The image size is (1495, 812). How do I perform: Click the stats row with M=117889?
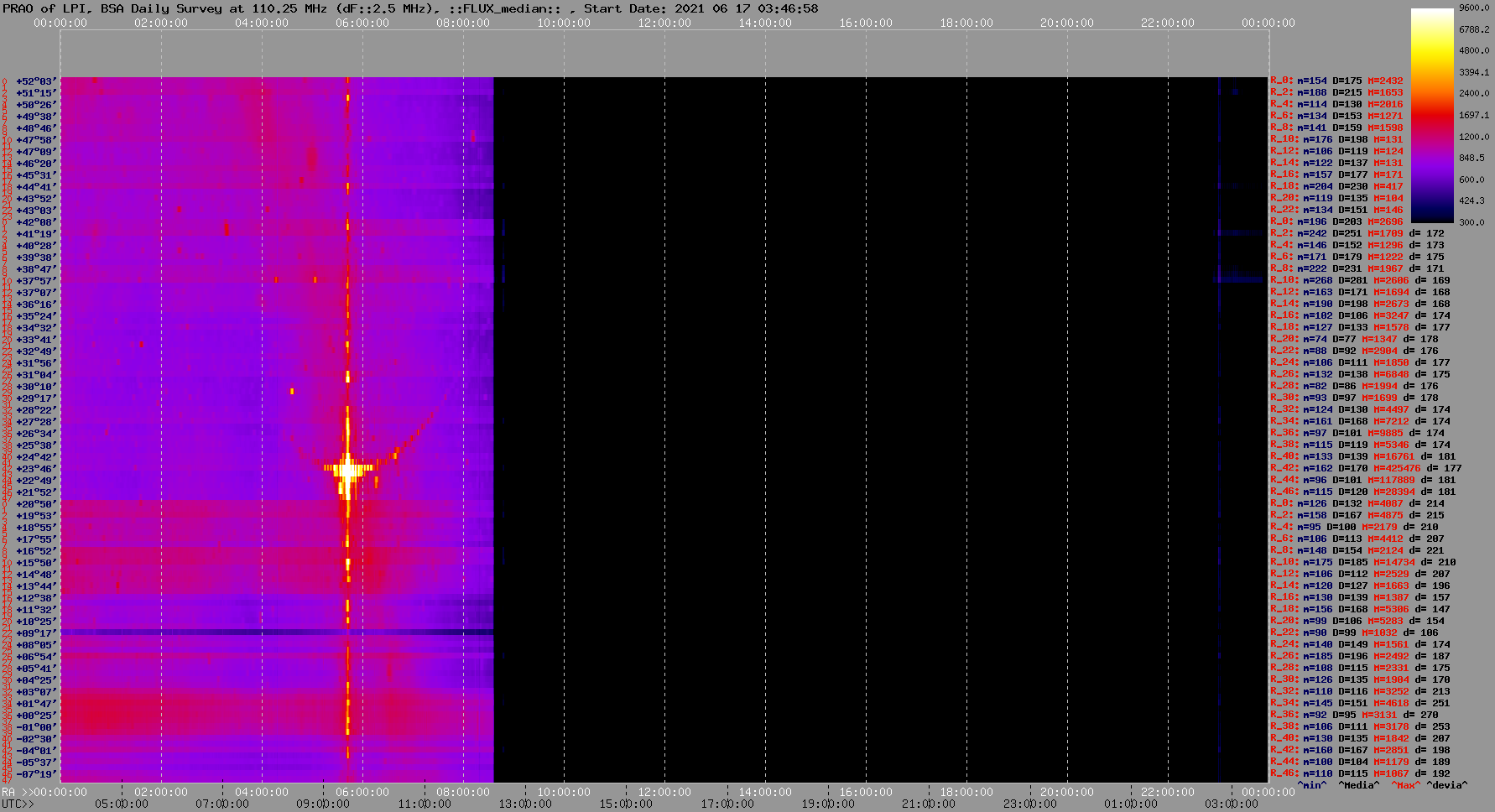pyautogui.click(x=1363, y=481)
